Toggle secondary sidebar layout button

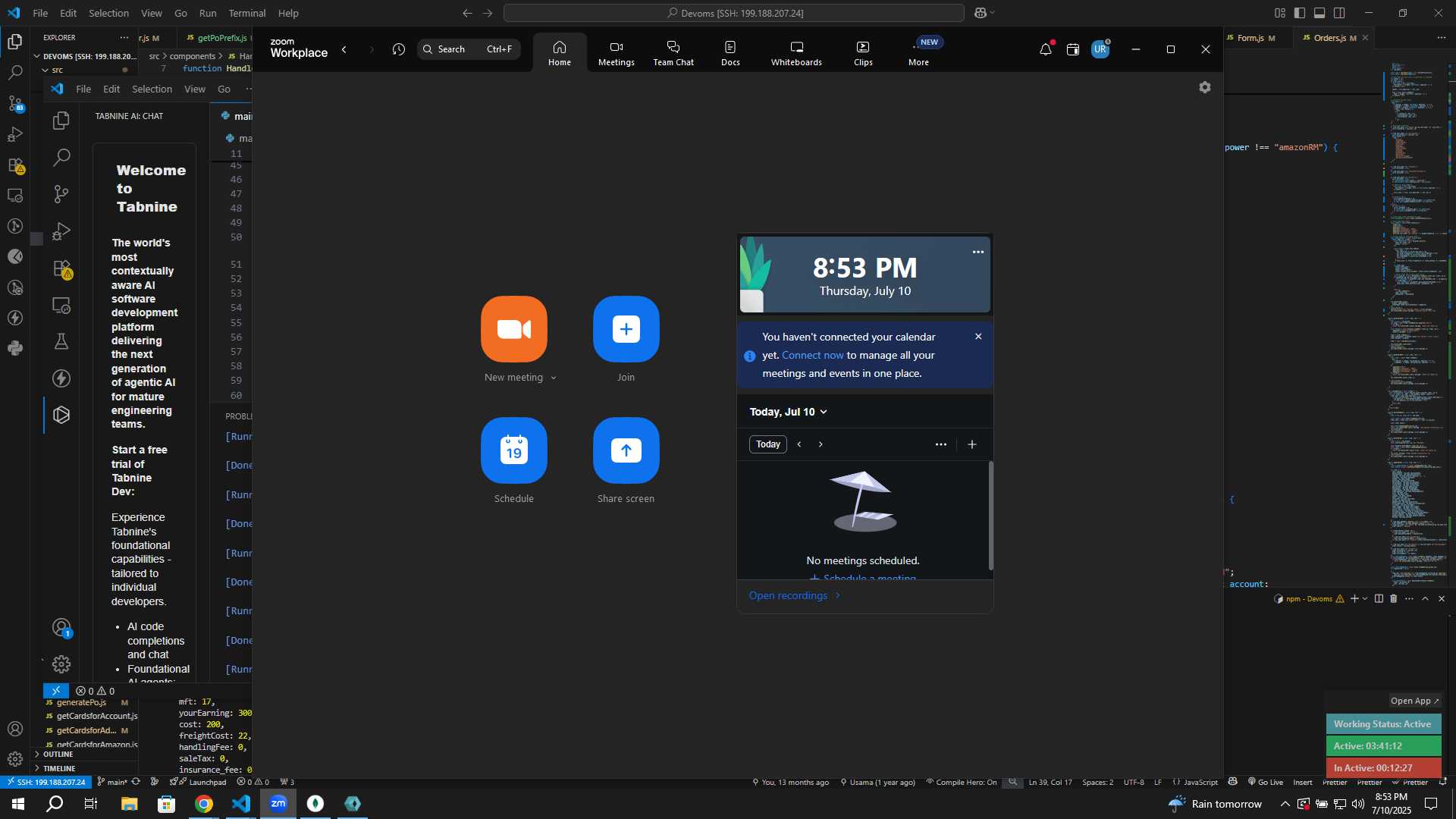click(x=1339, y=13)
